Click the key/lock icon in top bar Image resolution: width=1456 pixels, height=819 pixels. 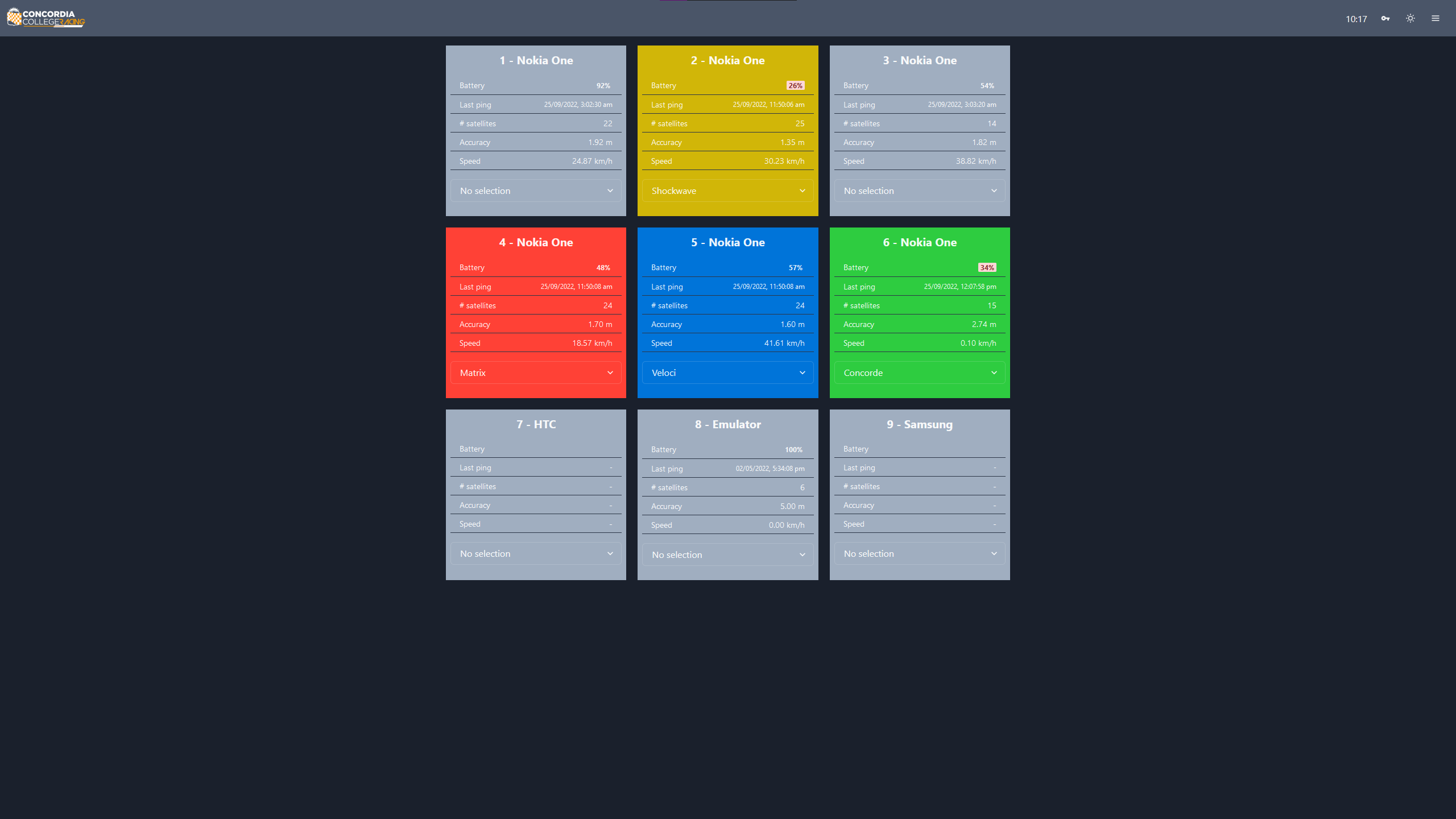1385,18
